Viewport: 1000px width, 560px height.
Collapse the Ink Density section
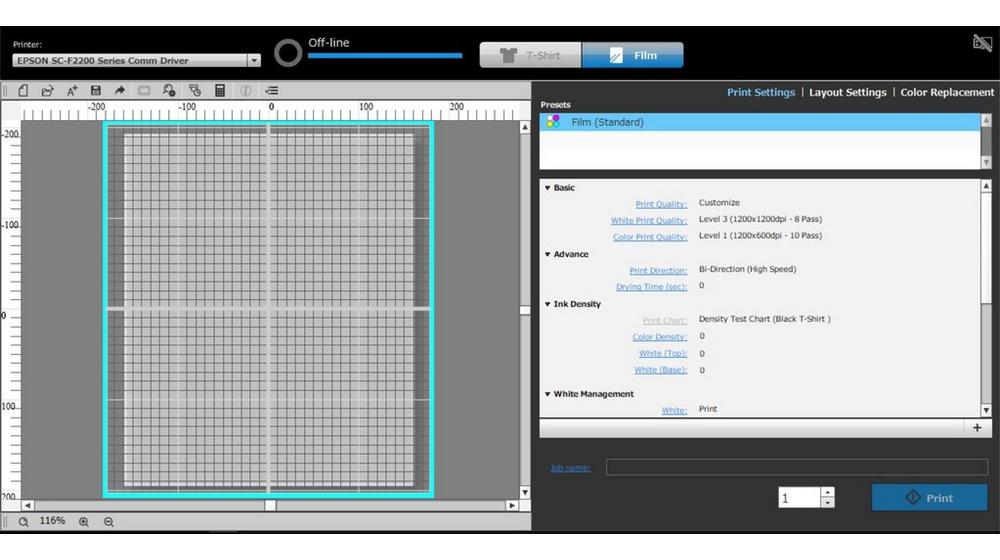click(548, 304)
